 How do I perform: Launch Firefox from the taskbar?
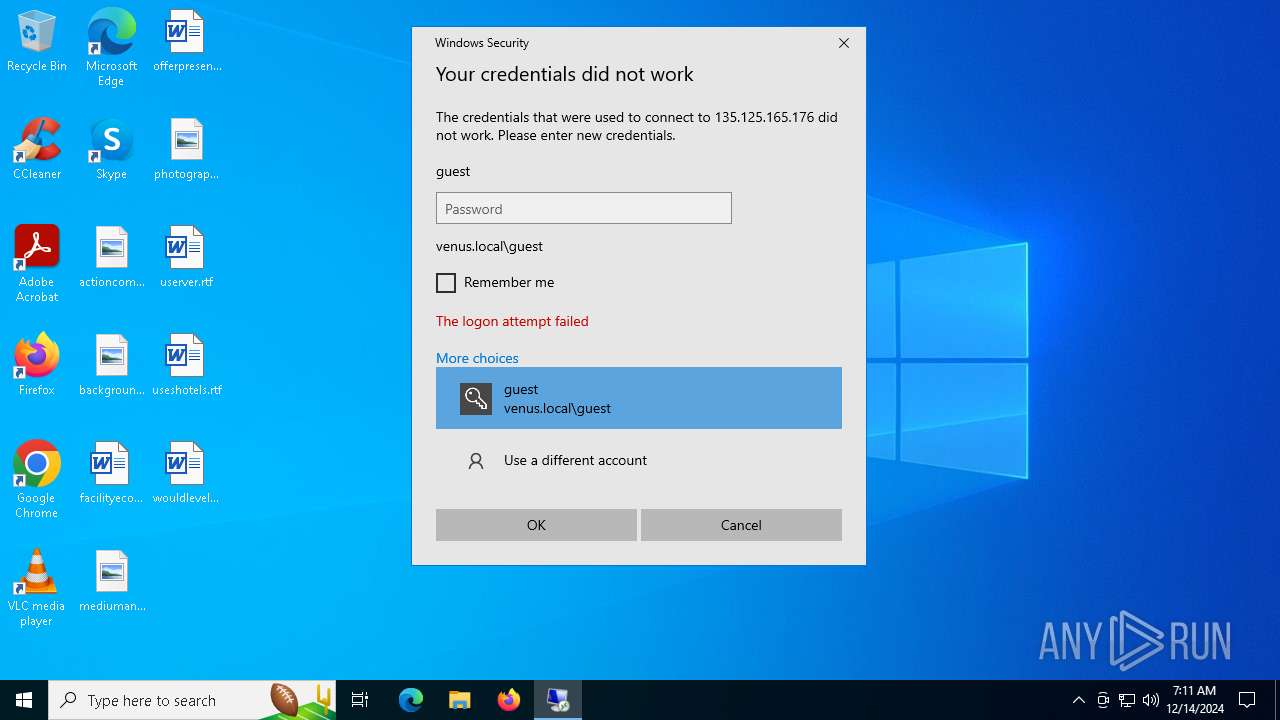coord(509,700)
